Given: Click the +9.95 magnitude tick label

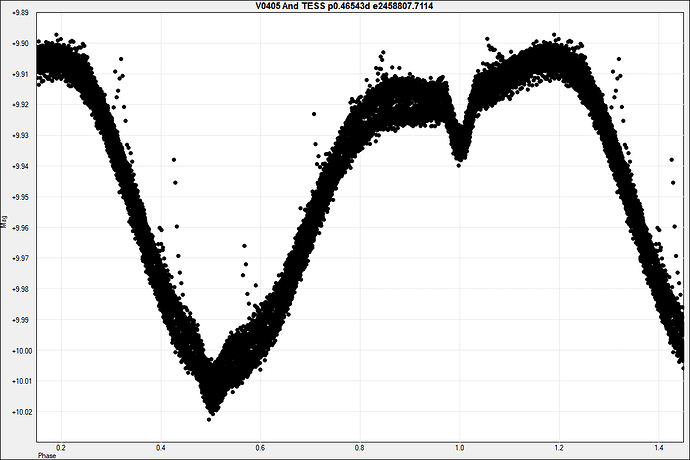Looking at the screenshot, I should pyautogui.click(x=20, y=197).
